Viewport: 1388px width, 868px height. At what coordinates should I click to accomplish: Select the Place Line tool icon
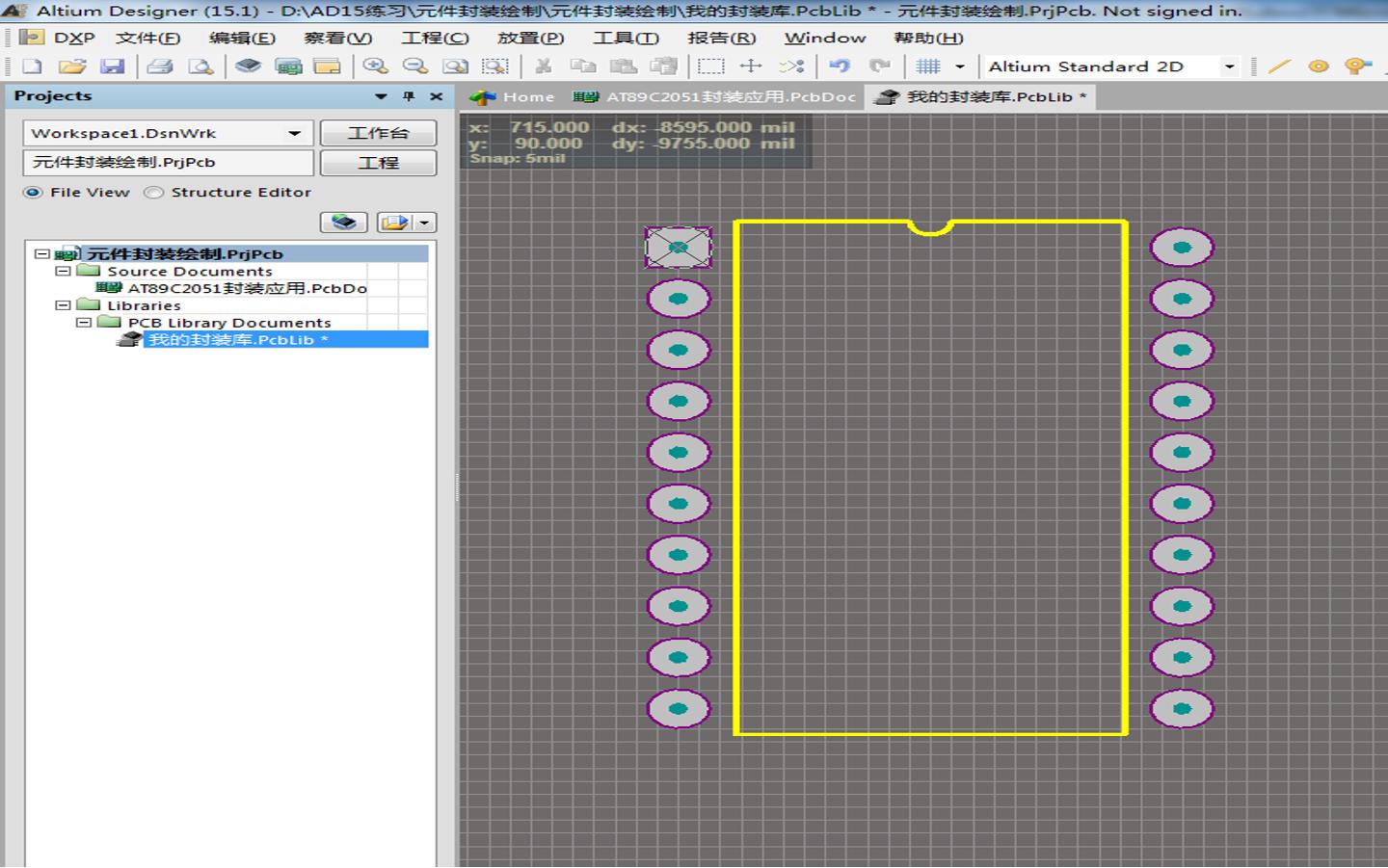pyautogui.click(x=1279, y=66)
